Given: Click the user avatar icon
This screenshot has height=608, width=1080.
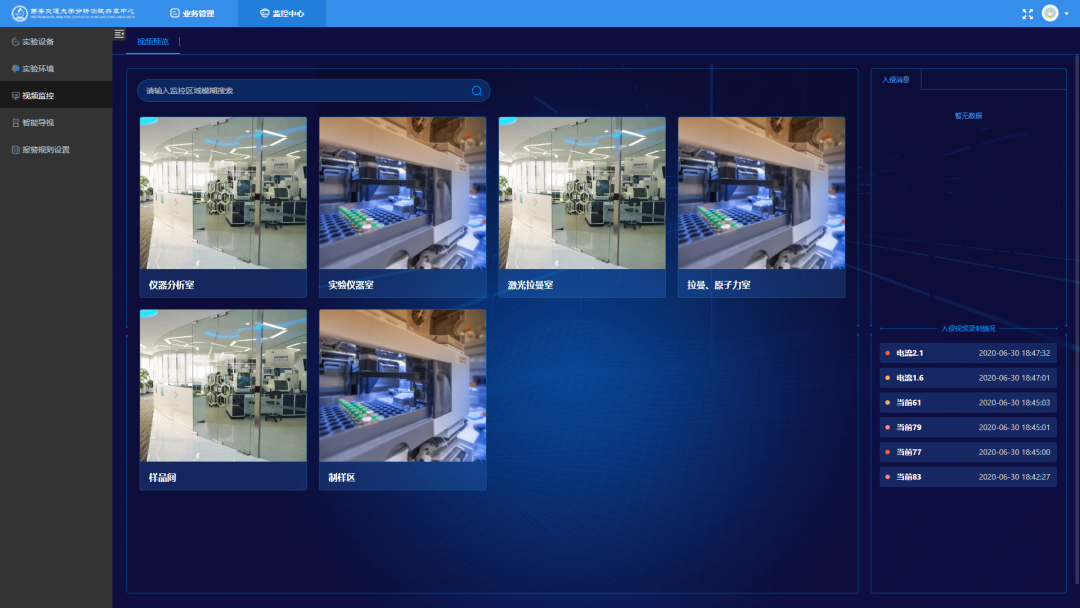Looking at the screenshot, I should point(1050,13).
